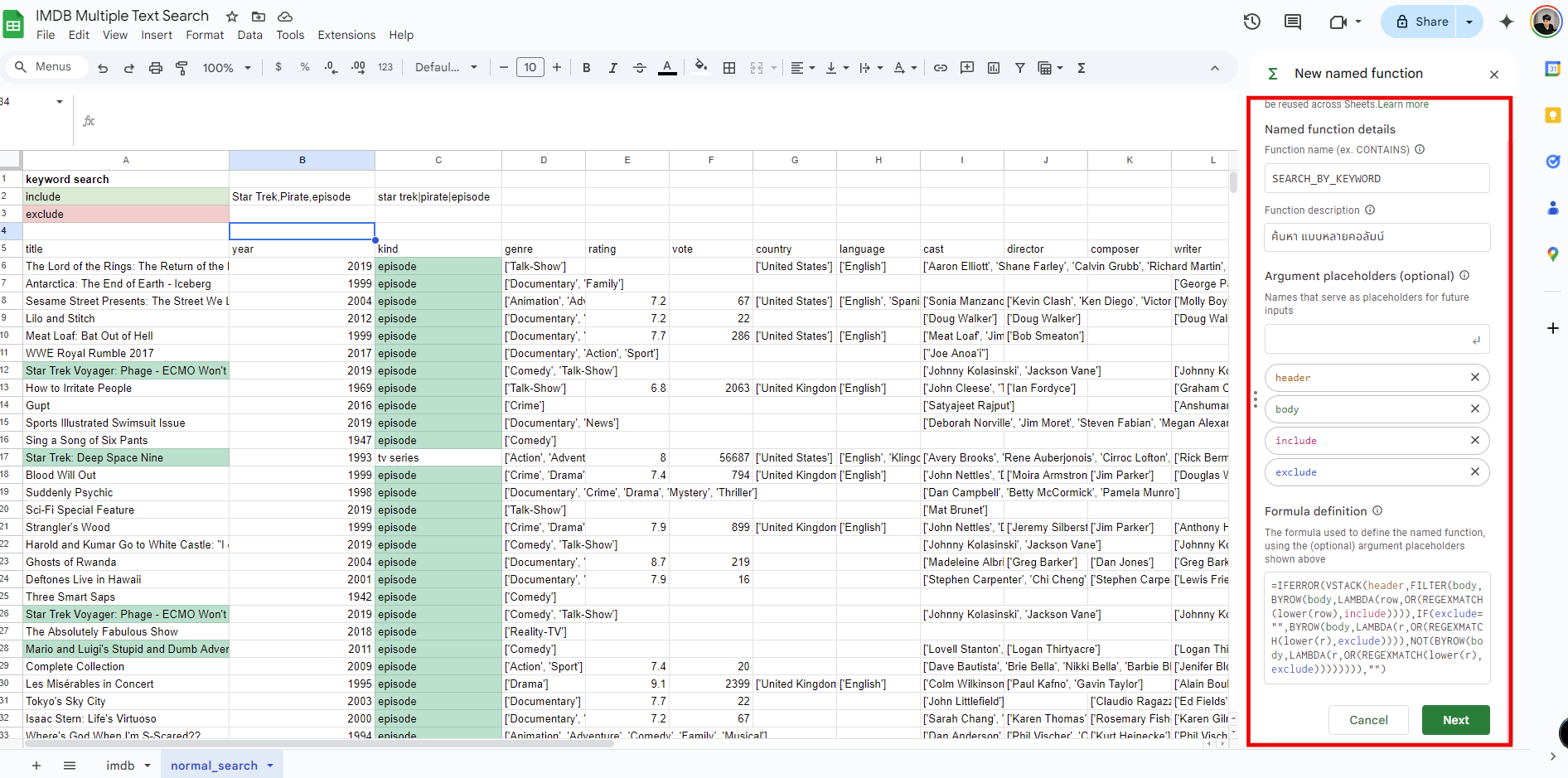This screenshot has height=778, width=1568.
Task: Decrease decimal places
Action: (331, 67)
